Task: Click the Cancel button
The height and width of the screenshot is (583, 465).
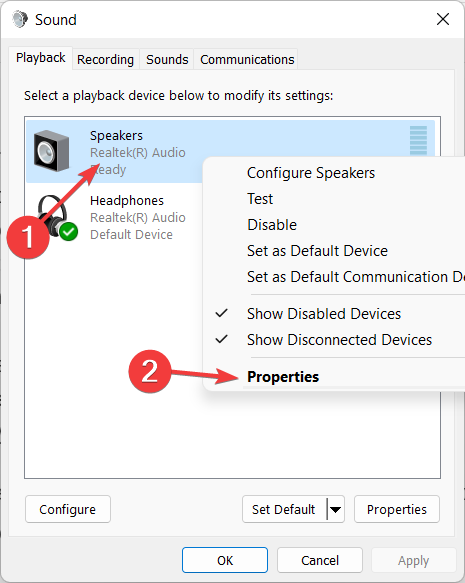Action: pos(320,560)
